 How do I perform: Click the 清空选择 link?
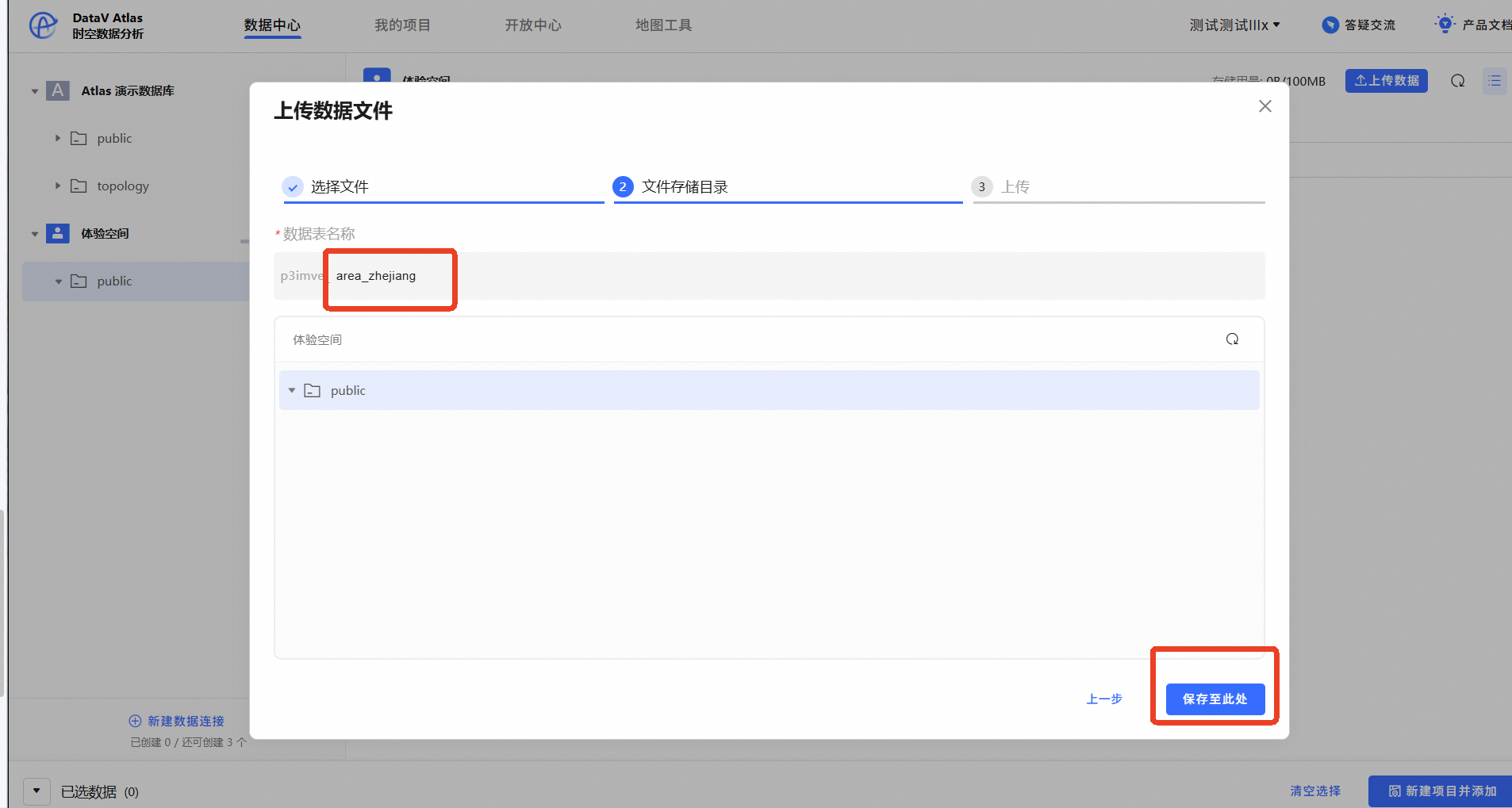tap(1315, 791)
